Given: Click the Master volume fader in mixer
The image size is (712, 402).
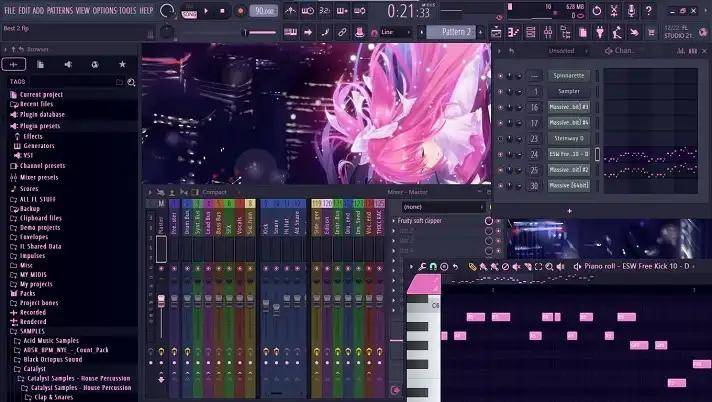Looking at the screenshot, I should (161, 300).
